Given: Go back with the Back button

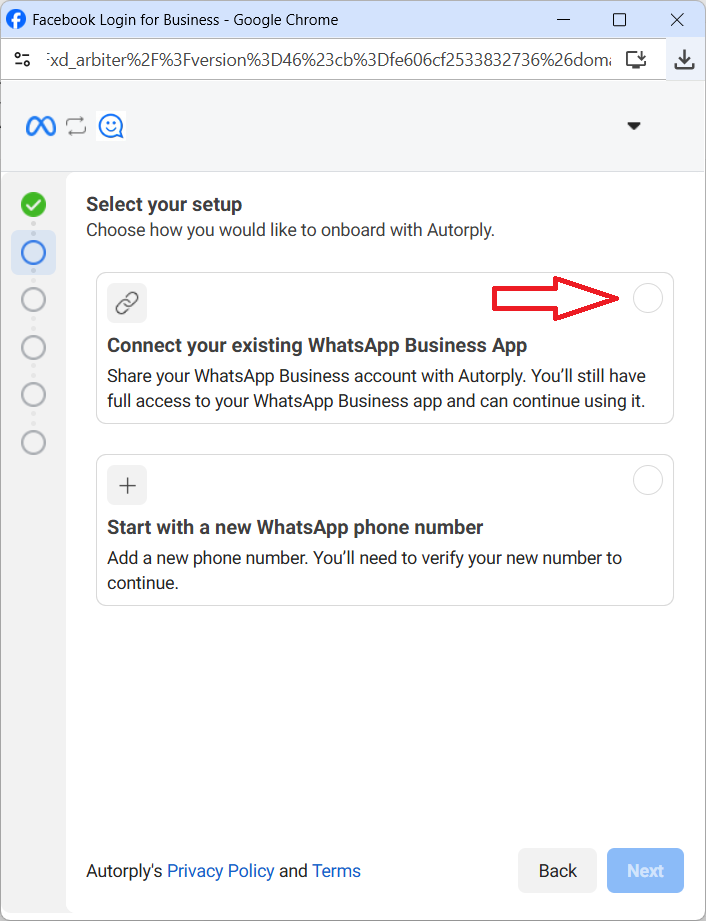Looking at the screenshot, I should pos(557,870).
